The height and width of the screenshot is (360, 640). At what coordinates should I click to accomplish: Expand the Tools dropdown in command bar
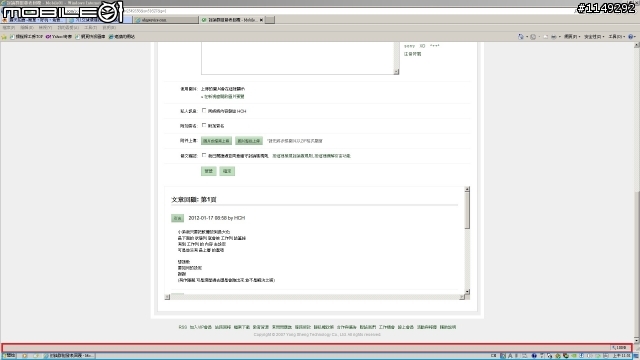pos(615,37)
